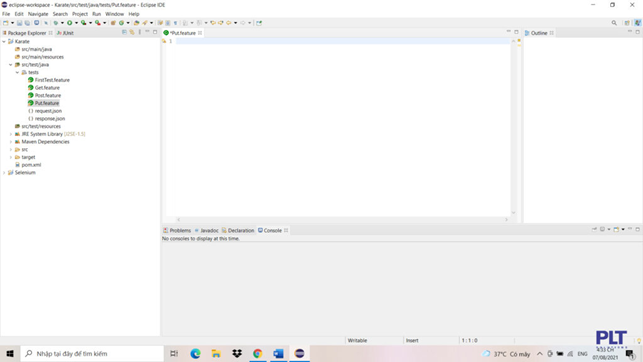Click the editor horizontal scrollbar track
643x362 pixels.
(x=342, y=220)
